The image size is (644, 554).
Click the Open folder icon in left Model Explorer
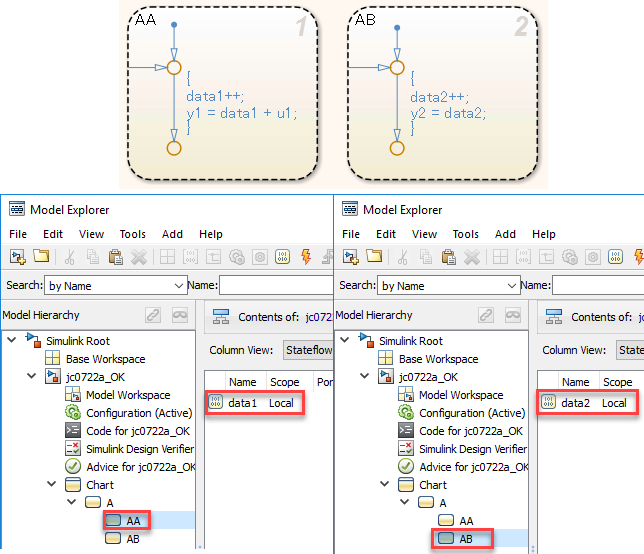(41, 257)
